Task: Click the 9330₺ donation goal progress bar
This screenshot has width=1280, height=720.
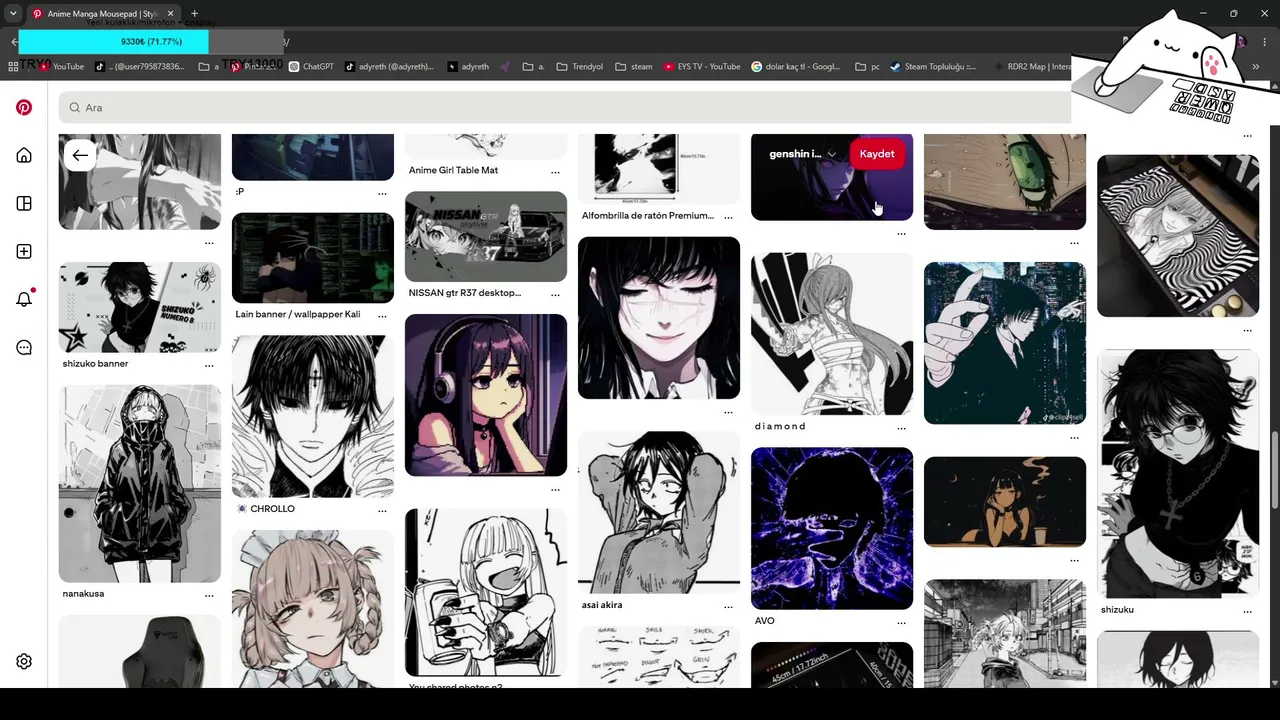Action: coord(151,42)
